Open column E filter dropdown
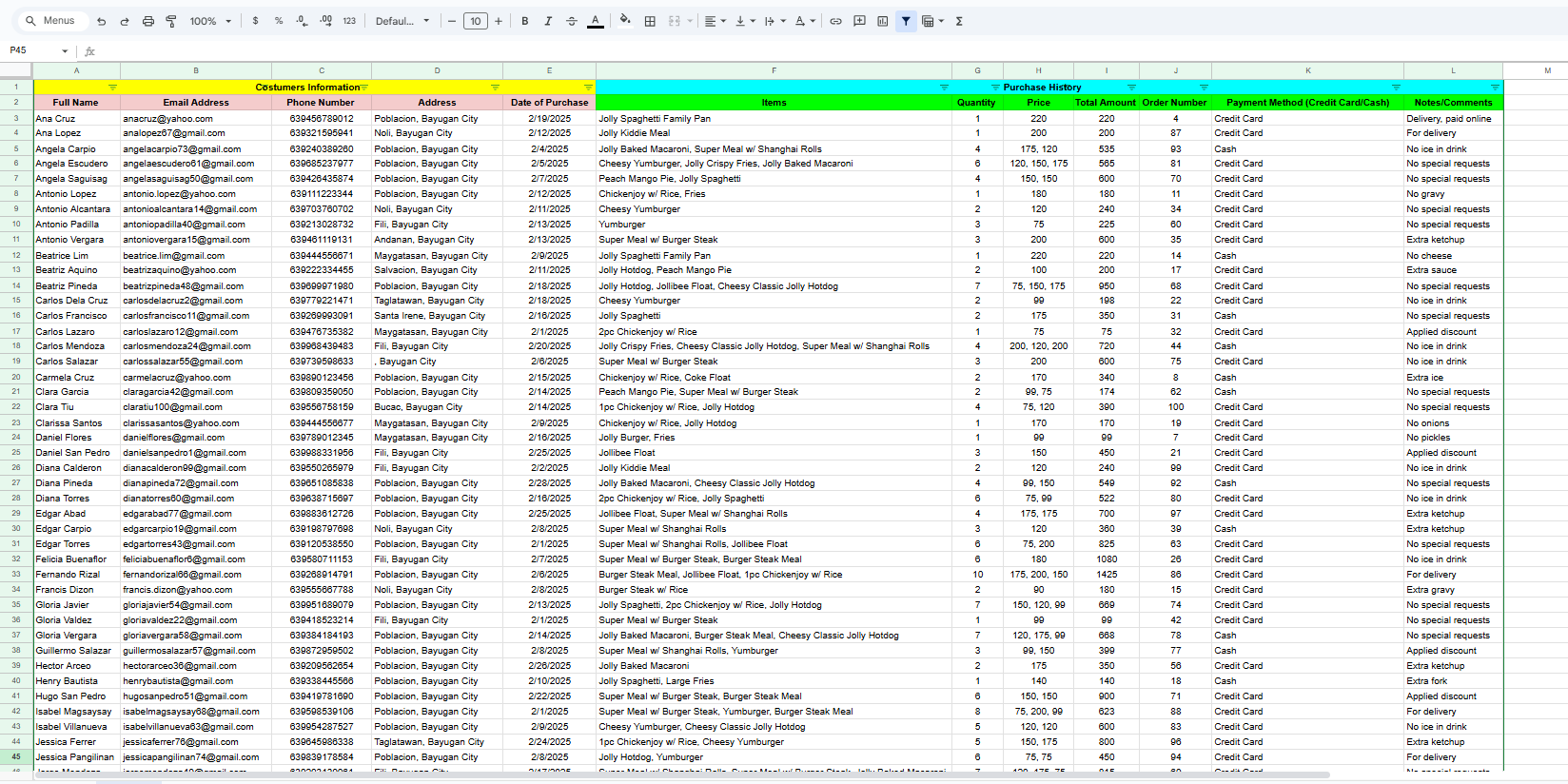This screenshot has width=1568, height=784. (x=588, y=88)
